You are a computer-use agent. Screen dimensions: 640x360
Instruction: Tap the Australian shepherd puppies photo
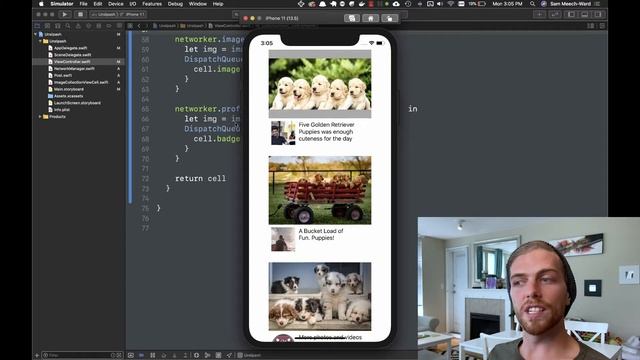click(320, 296)
